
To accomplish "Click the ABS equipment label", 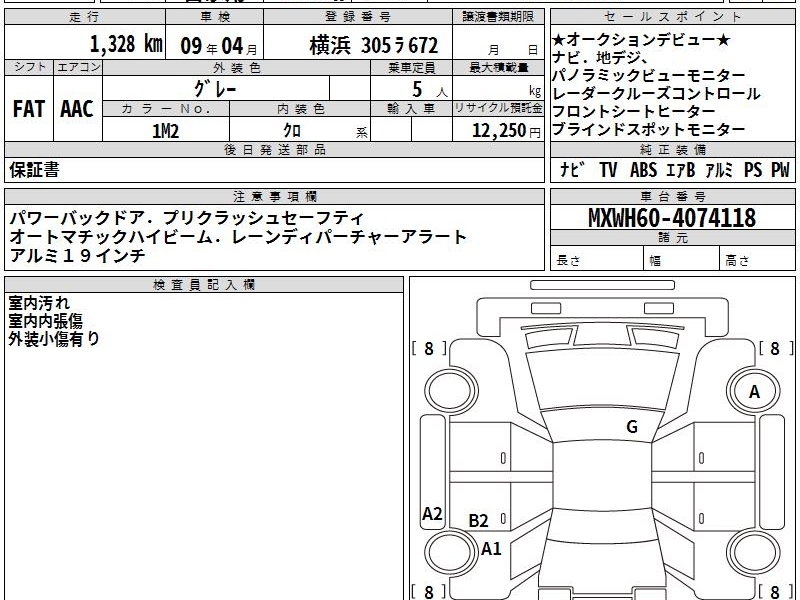I will point(643,170).
